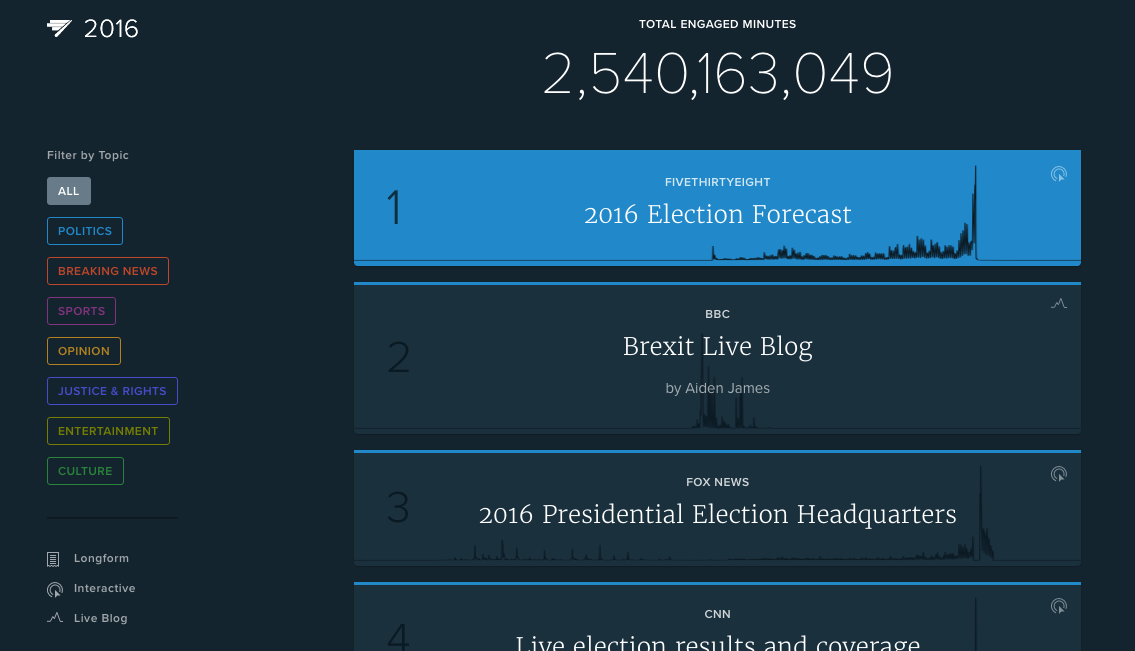Image resolution: width=1135 pixels, height=651 pixels.
Task: Choose the Justice & Rights filter
Action: point(112,391)
